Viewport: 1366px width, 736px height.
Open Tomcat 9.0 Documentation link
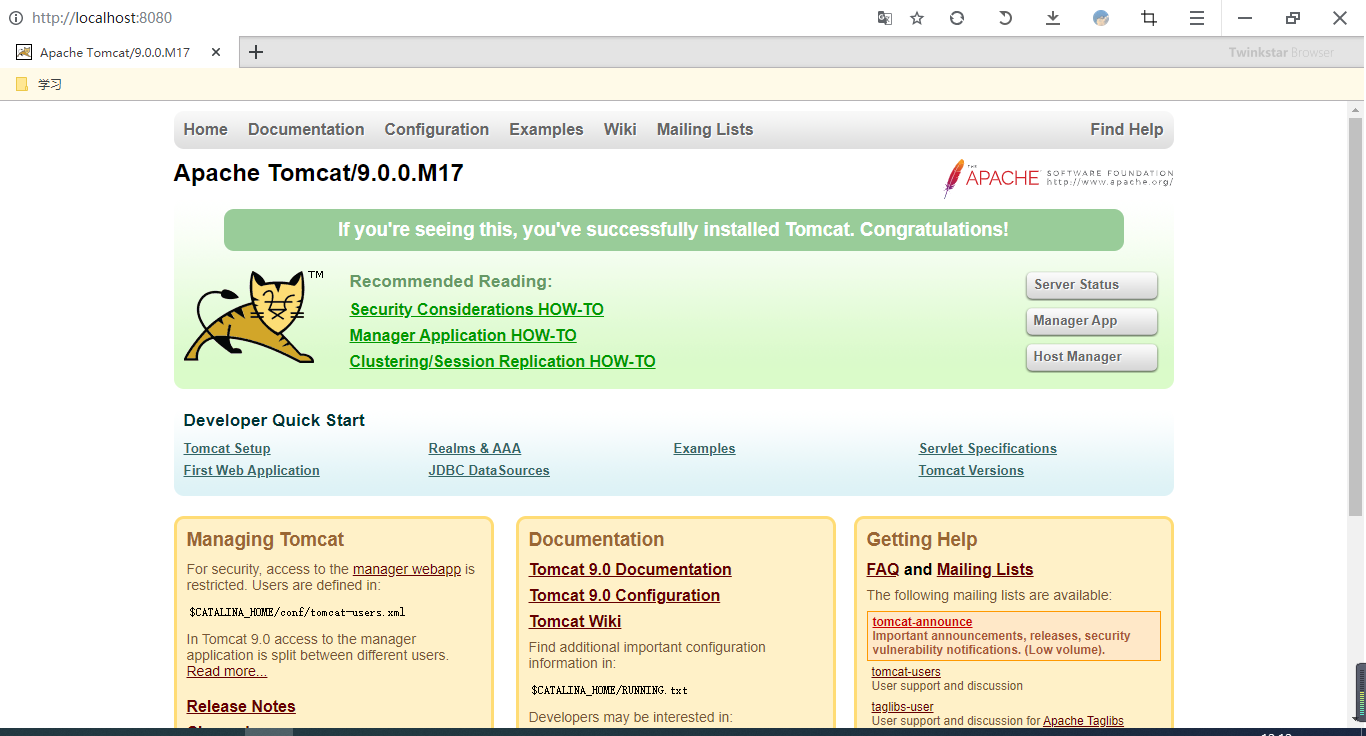630,569
